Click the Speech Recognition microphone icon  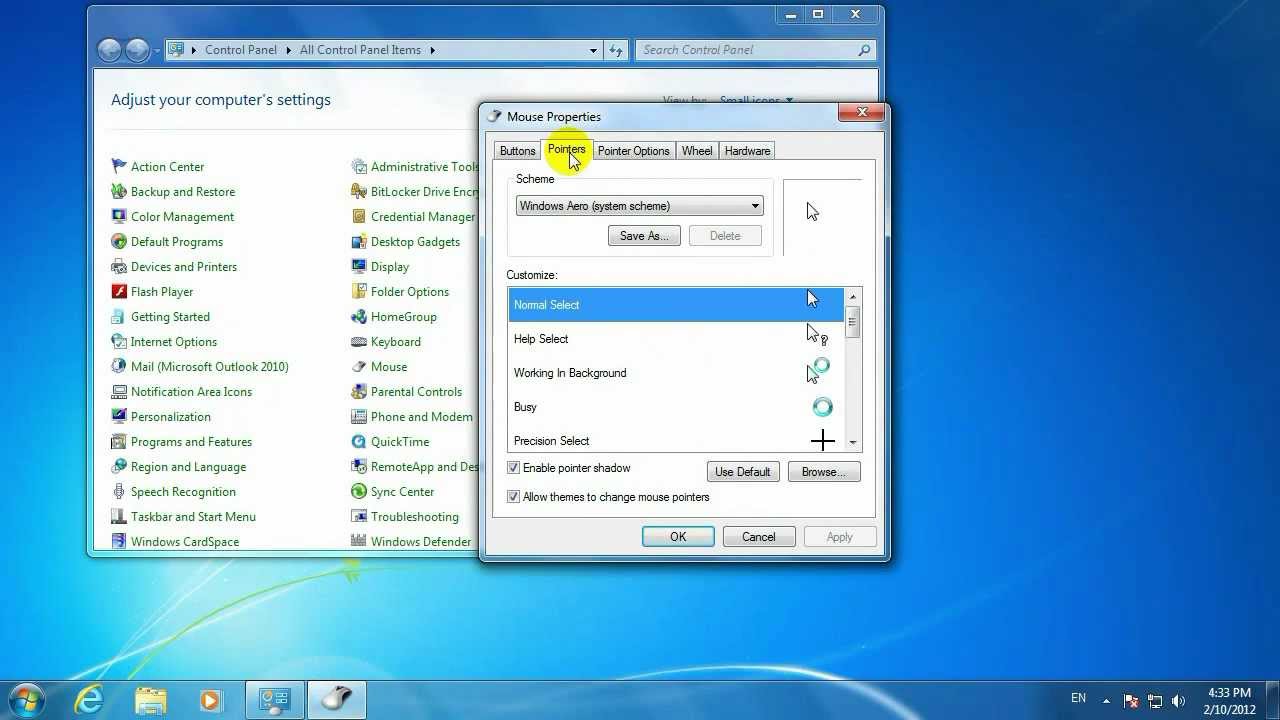coord(119,492)
